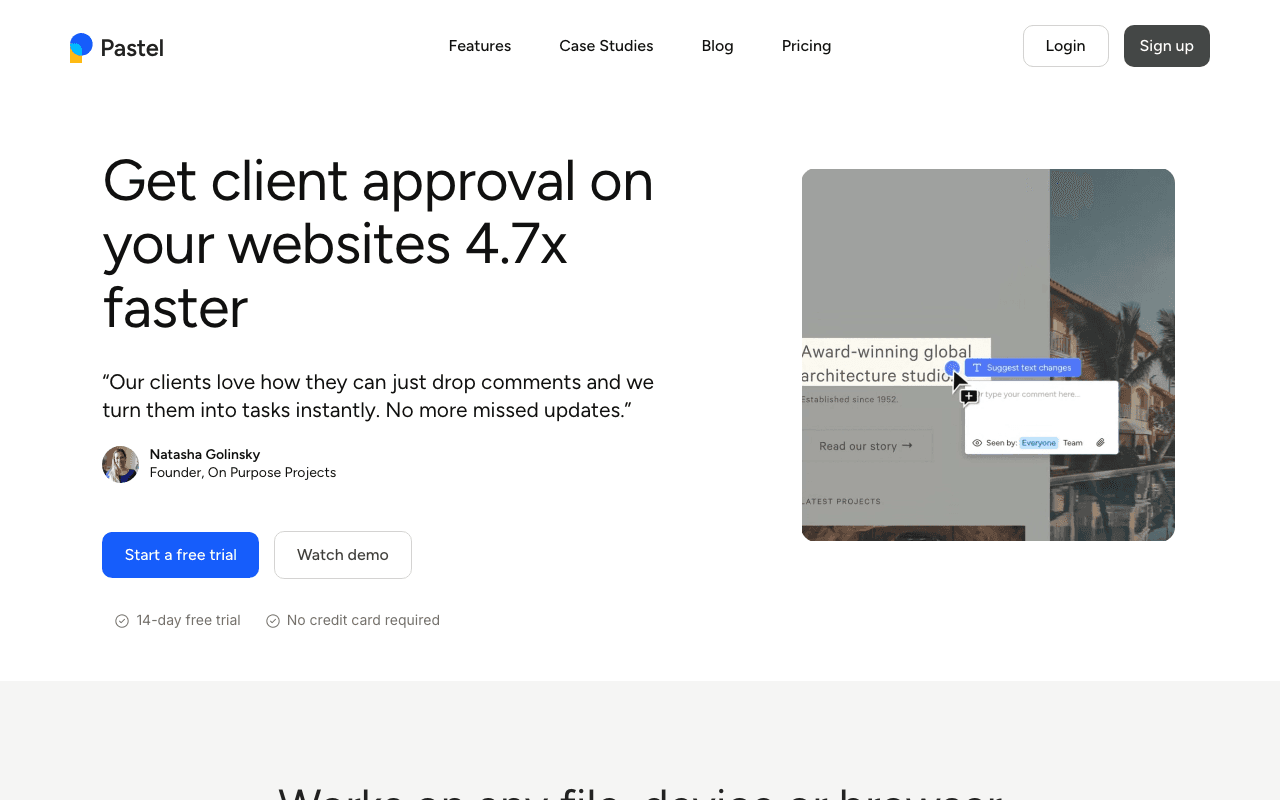Click the checkmark icon beside No credit card required

pos(272,621)
